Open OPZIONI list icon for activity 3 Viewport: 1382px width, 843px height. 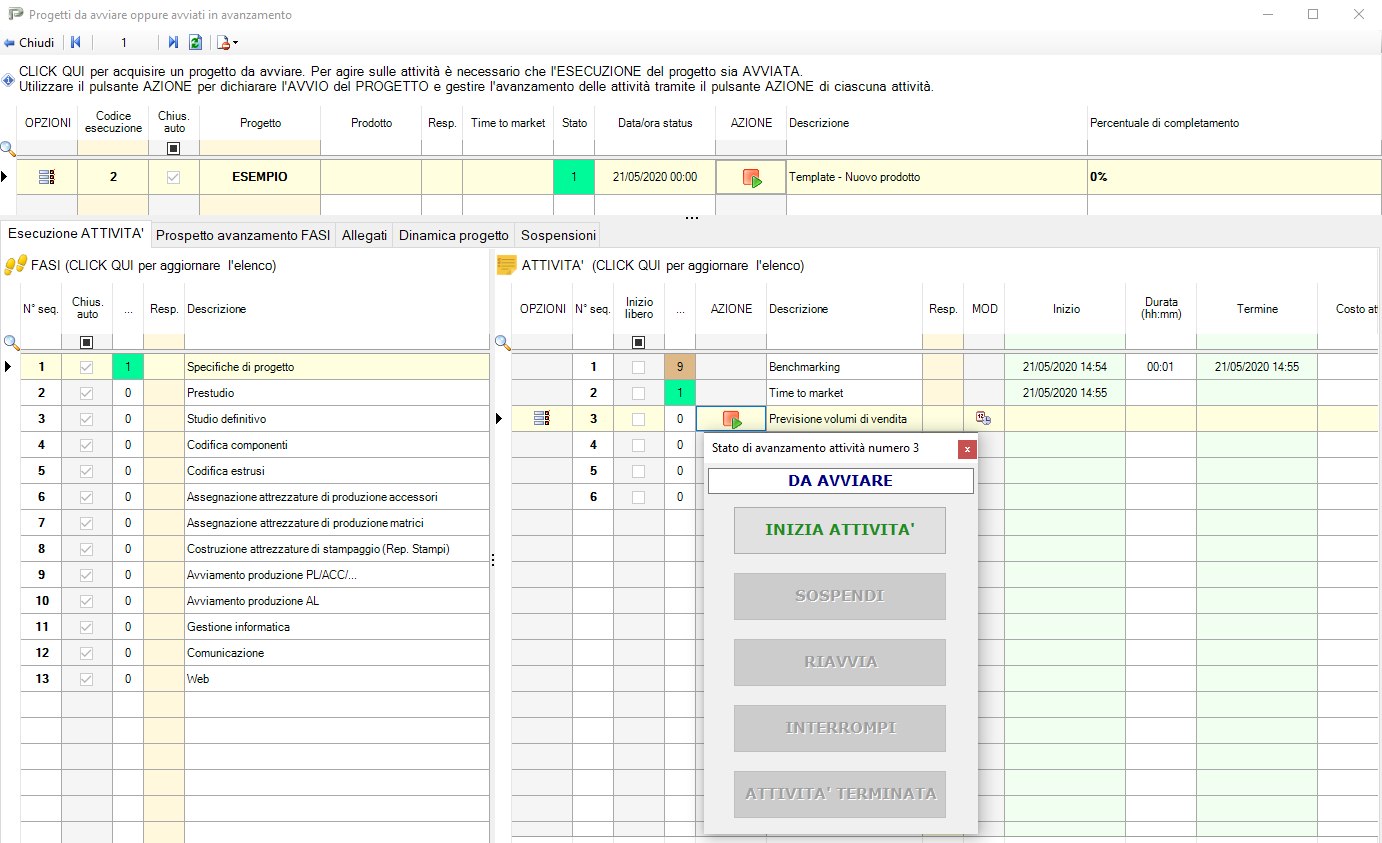click(542, 419)
